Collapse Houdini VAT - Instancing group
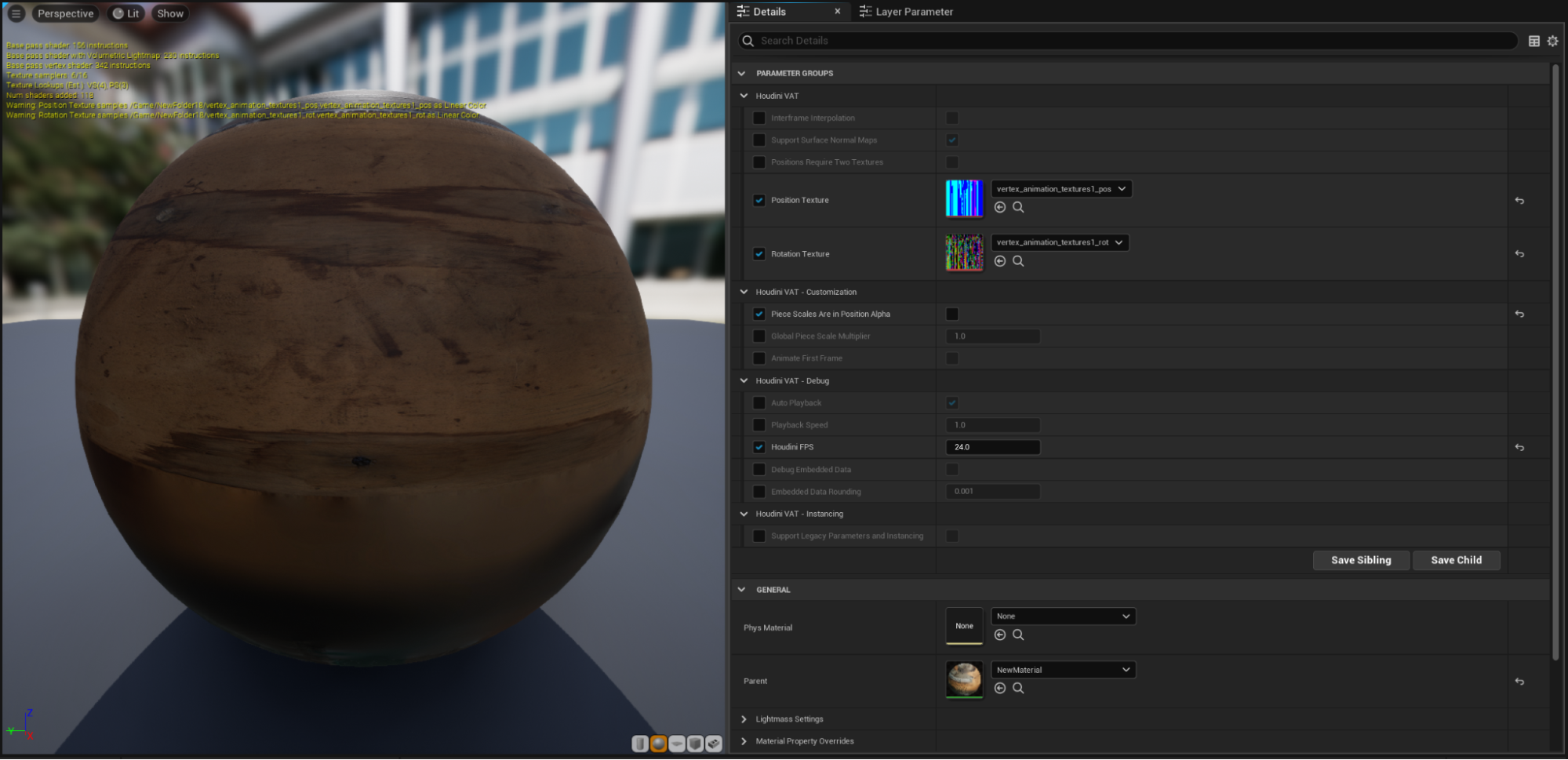1568x760 pixels. point(744,514)
